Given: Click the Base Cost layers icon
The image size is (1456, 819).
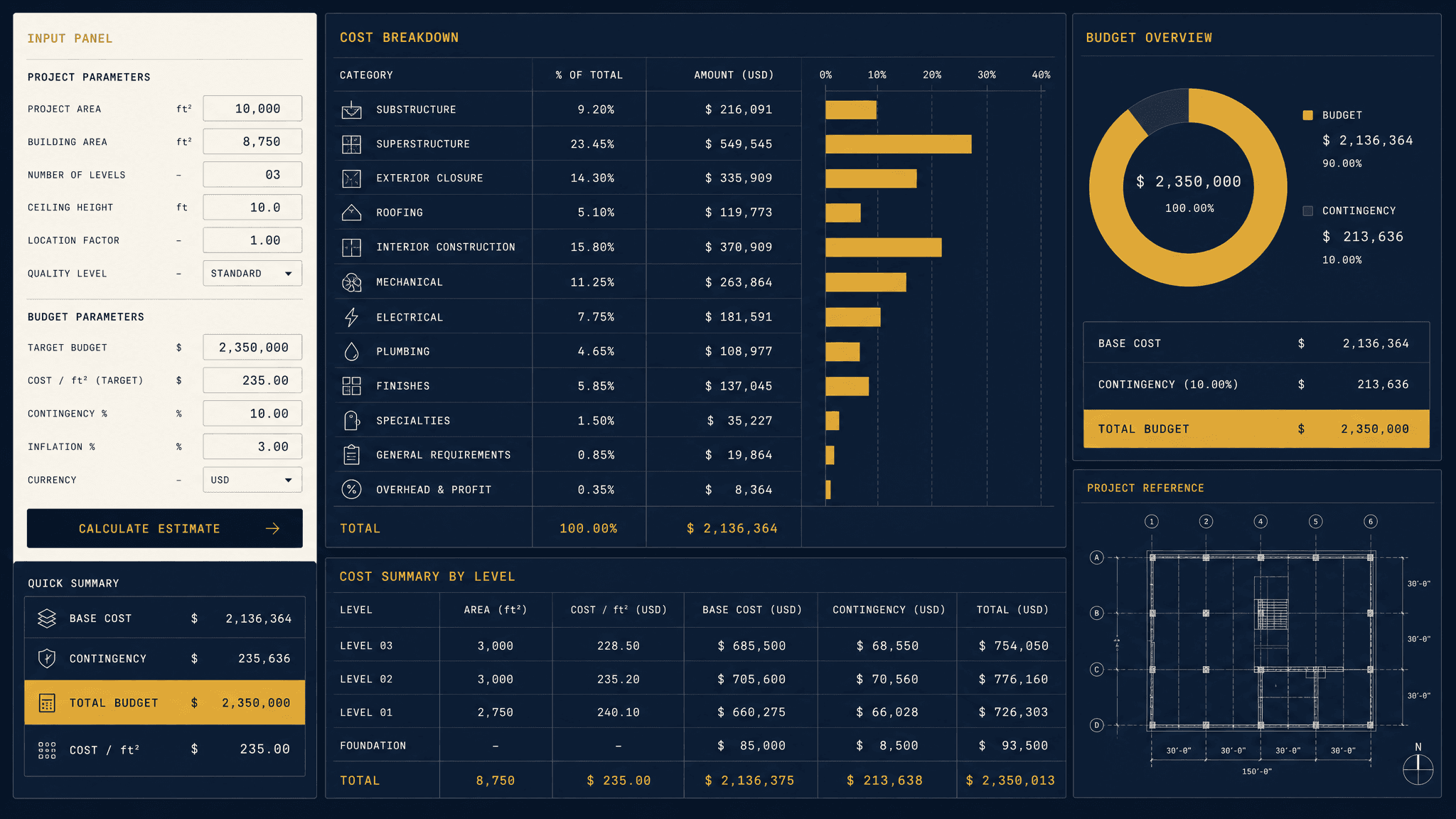Looking at the screenshot, I should [x=47, y=619].
